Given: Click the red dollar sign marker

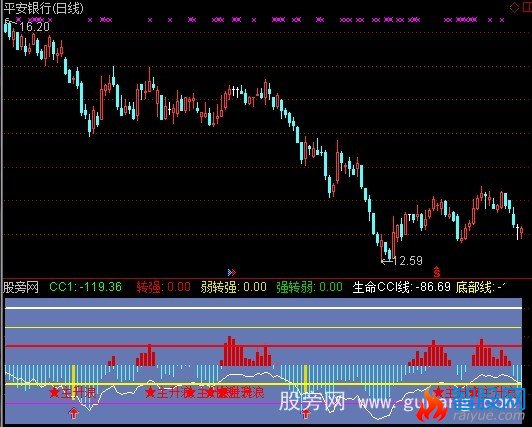Looking at the screenshot, I should coord(437,272).
